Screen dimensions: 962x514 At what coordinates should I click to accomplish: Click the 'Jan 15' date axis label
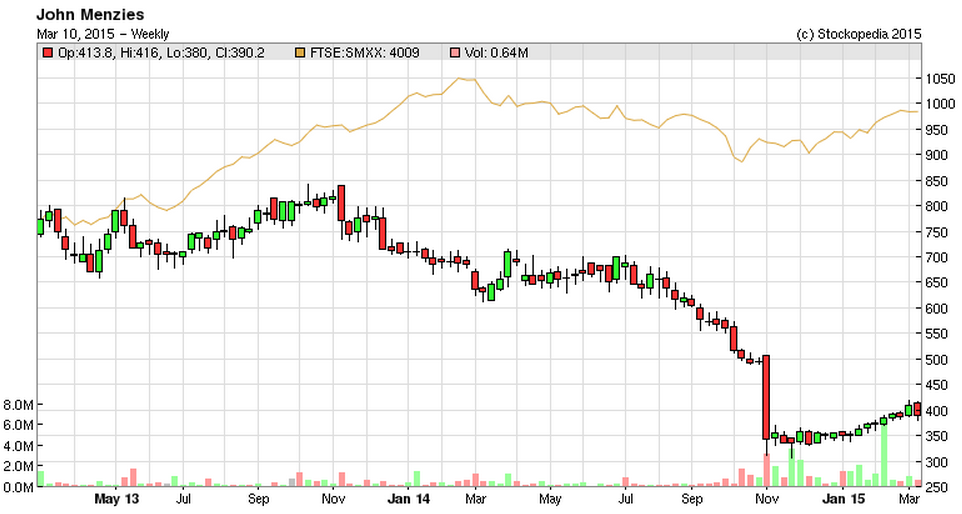(x=842, y=499)
